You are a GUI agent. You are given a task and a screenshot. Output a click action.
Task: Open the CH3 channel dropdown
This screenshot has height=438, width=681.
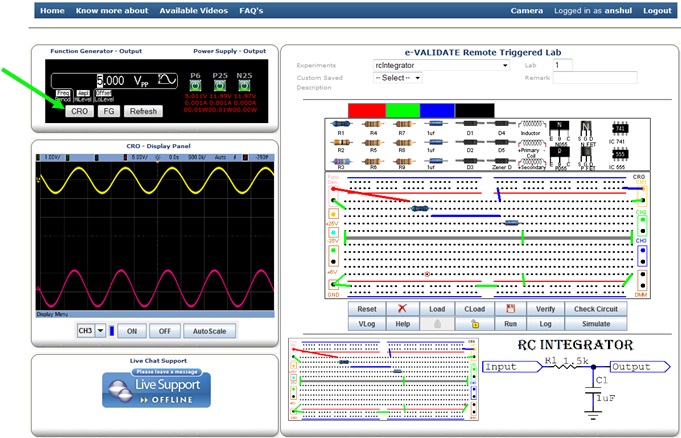tap(93, 331)
